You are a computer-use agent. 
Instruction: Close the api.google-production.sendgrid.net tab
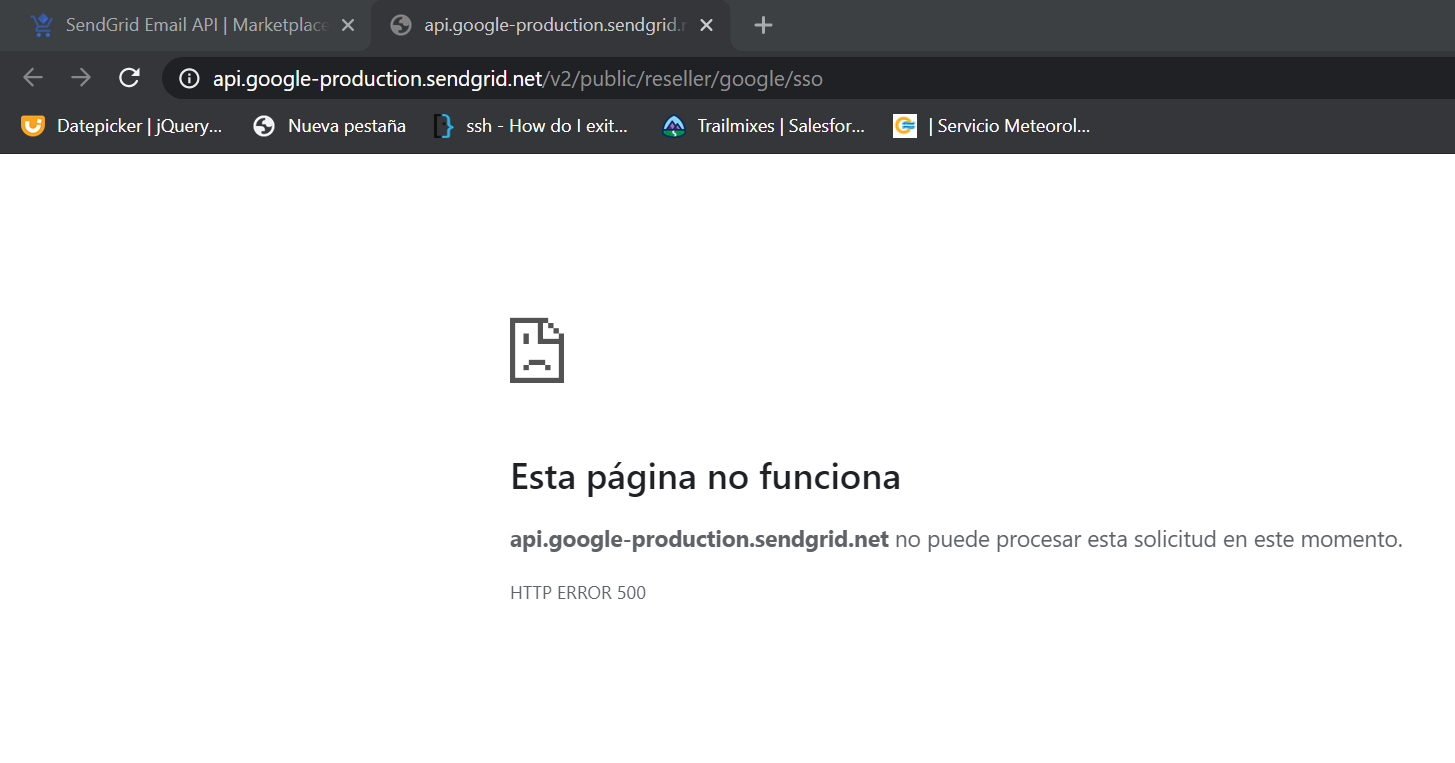tap(706, 24)
